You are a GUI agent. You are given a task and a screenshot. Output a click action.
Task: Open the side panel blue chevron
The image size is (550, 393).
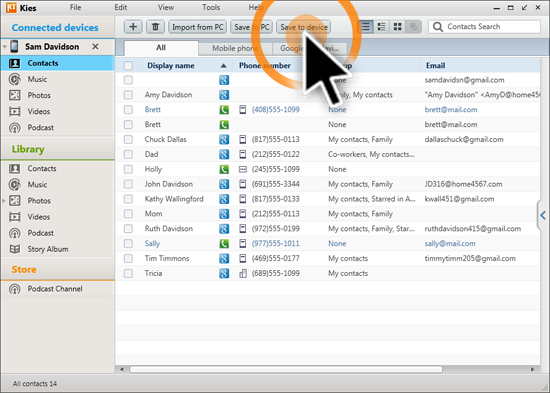click(543, 215)
